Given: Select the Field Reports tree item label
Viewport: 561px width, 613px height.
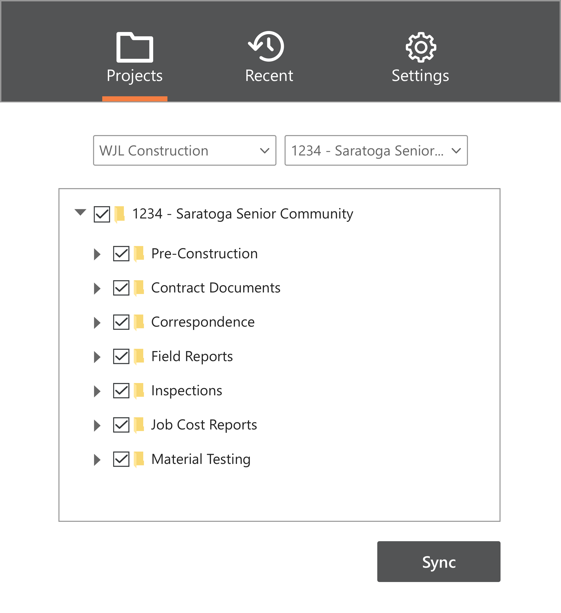Looking at the screenshot, I should point(192,357).
